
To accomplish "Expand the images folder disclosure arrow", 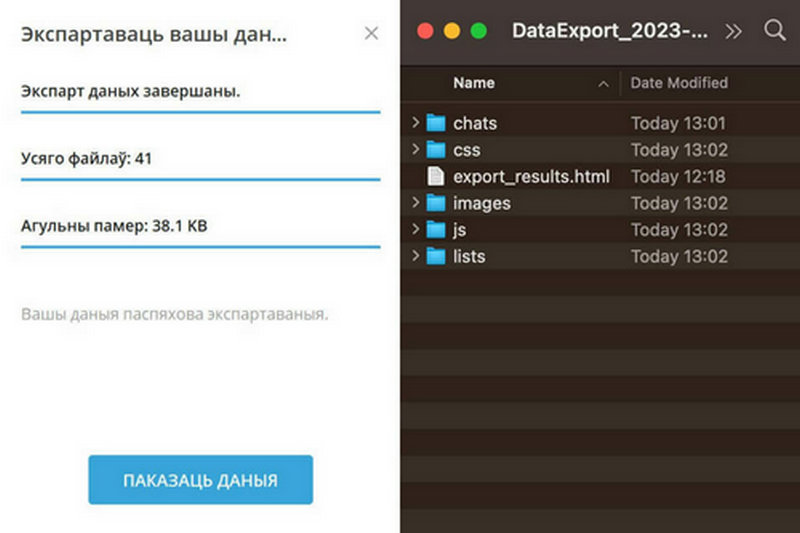I will [x=416, y=203].
